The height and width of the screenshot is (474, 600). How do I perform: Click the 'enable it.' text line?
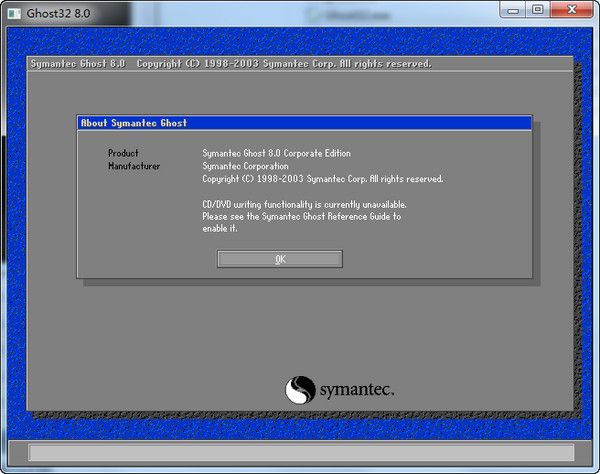[x=220, y=228]
